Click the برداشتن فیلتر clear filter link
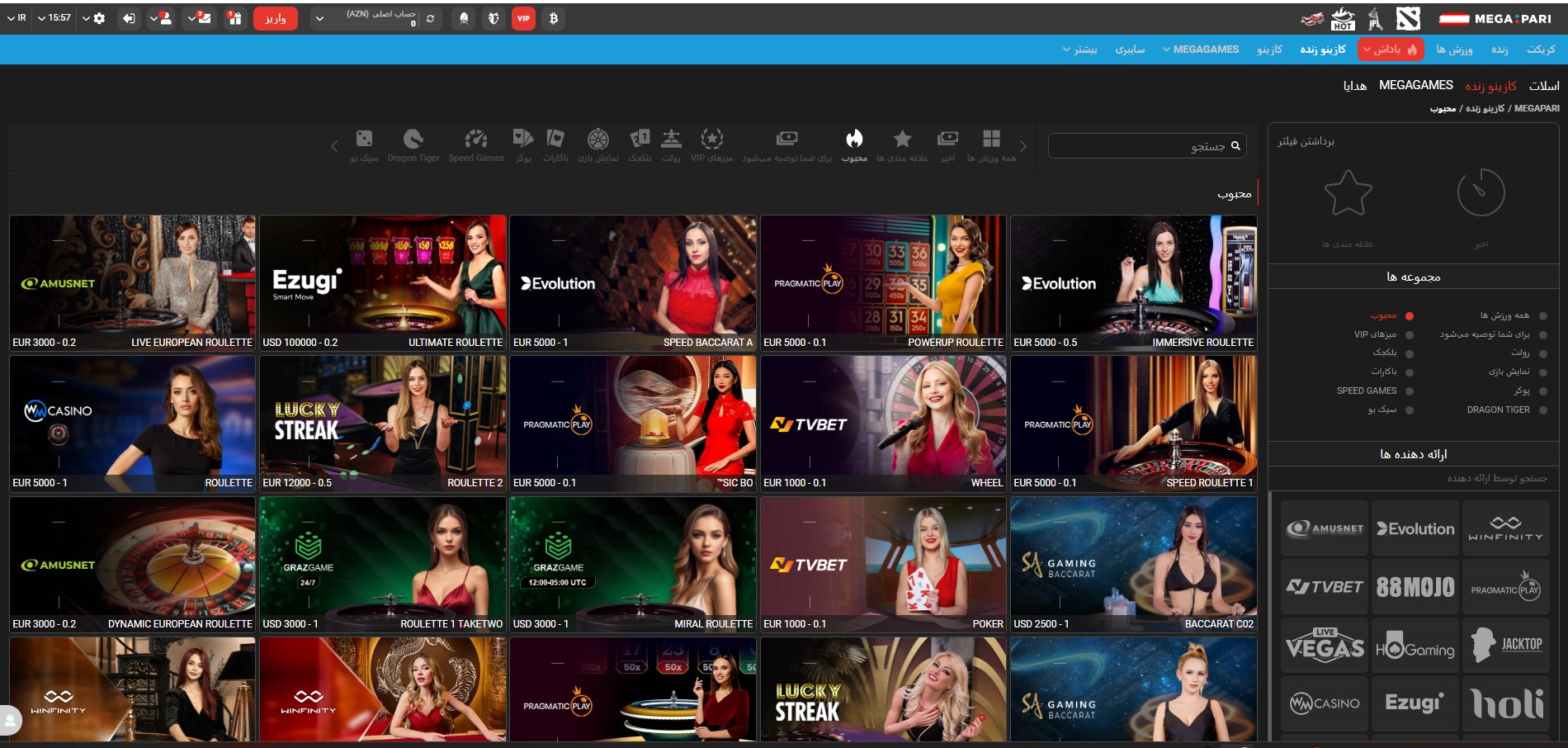1568x748 pixels. coord(1306,141)
